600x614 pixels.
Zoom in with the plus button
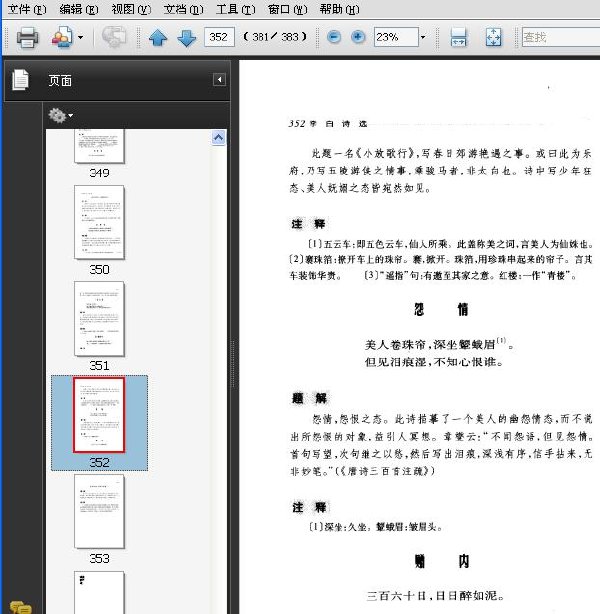point(358,37)
